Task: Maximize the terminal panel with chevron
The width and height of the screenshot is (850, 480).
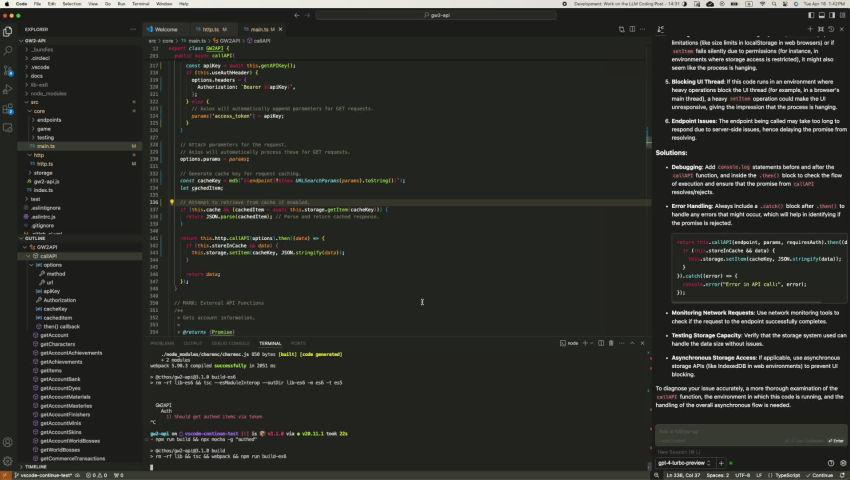Action: 630,343
